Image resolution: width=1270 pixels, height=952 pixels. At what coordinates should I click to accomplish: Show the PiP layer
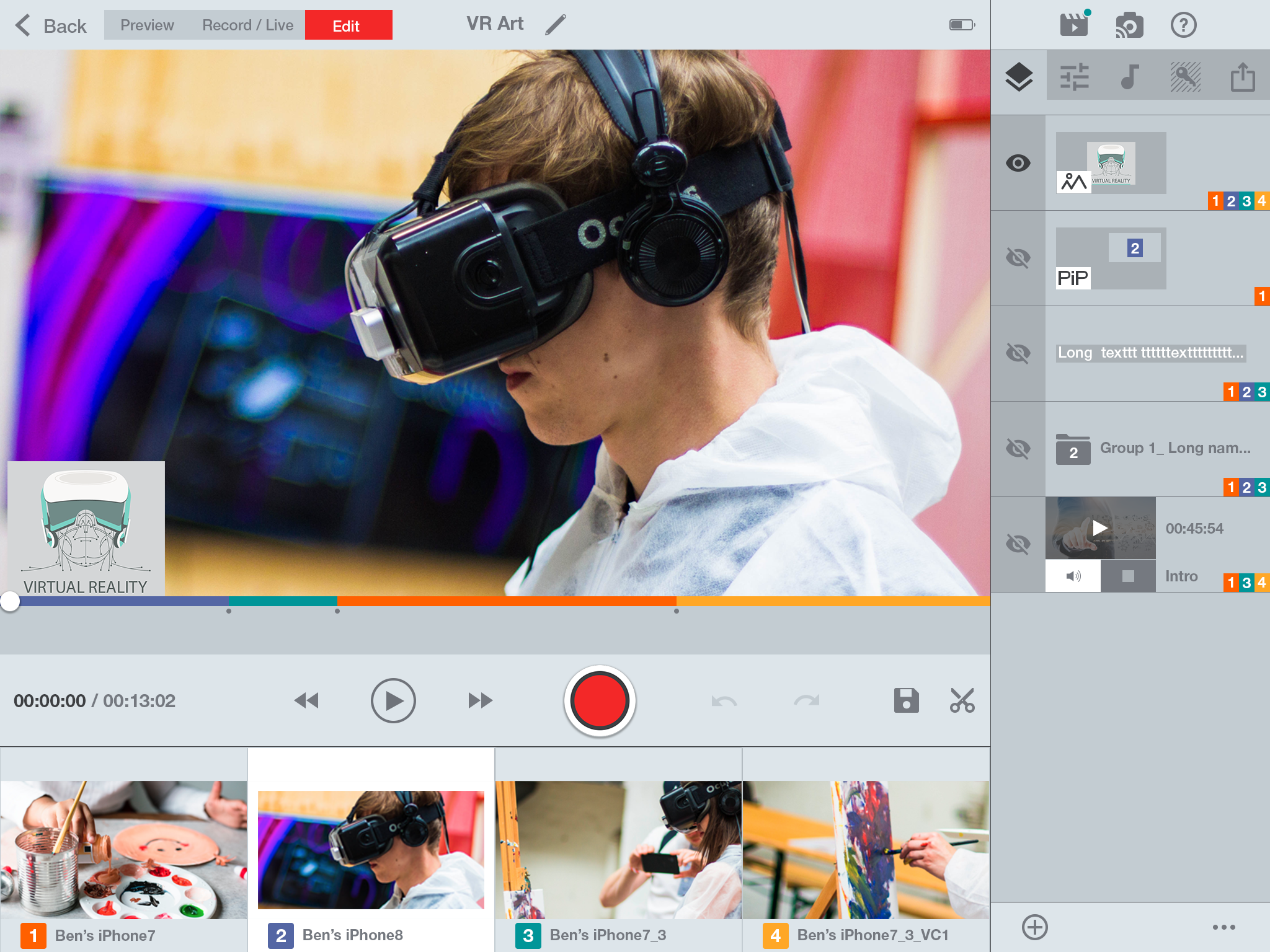1018,258
